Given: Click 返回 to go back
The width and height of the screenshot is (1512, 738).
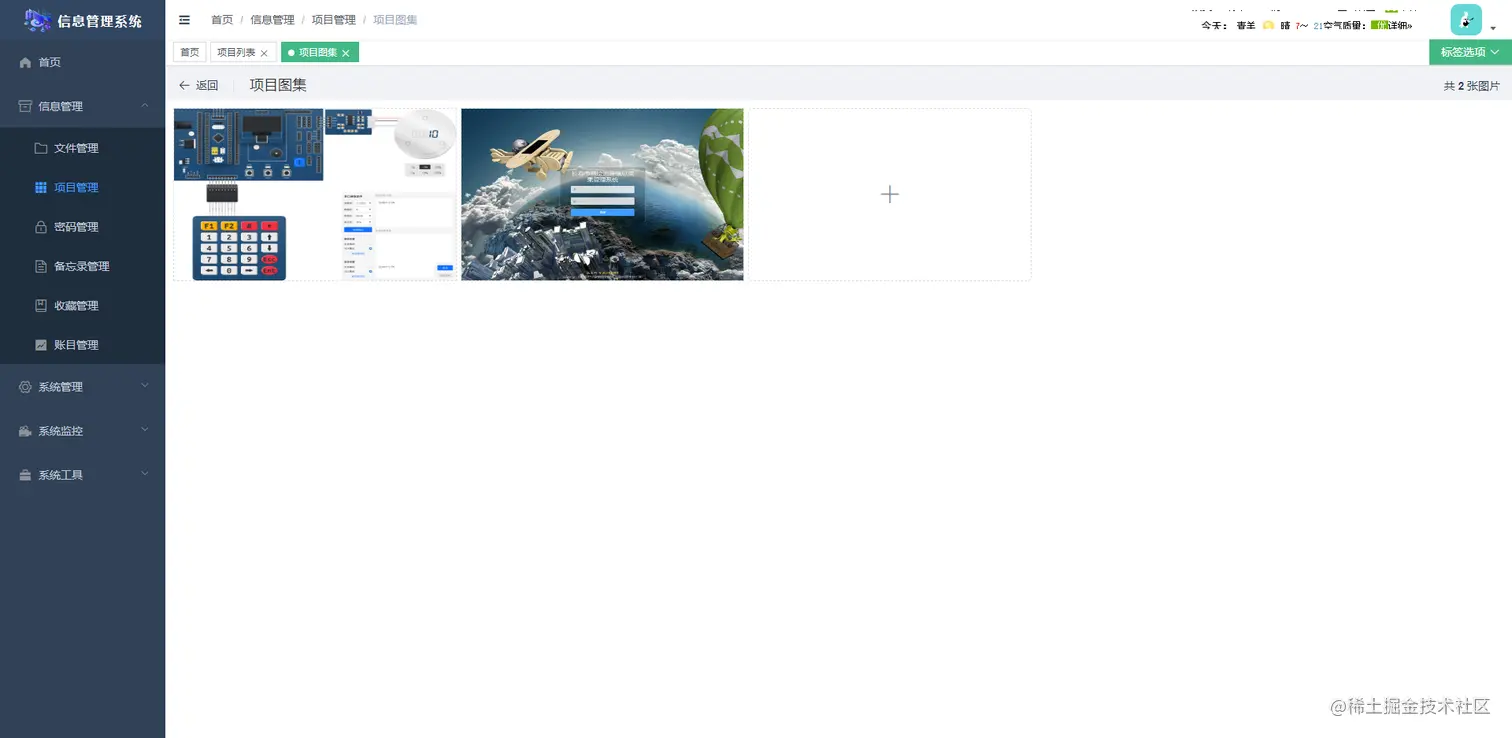Looking at the screenshot, I should pyautogui.click(x=207, y=86).
